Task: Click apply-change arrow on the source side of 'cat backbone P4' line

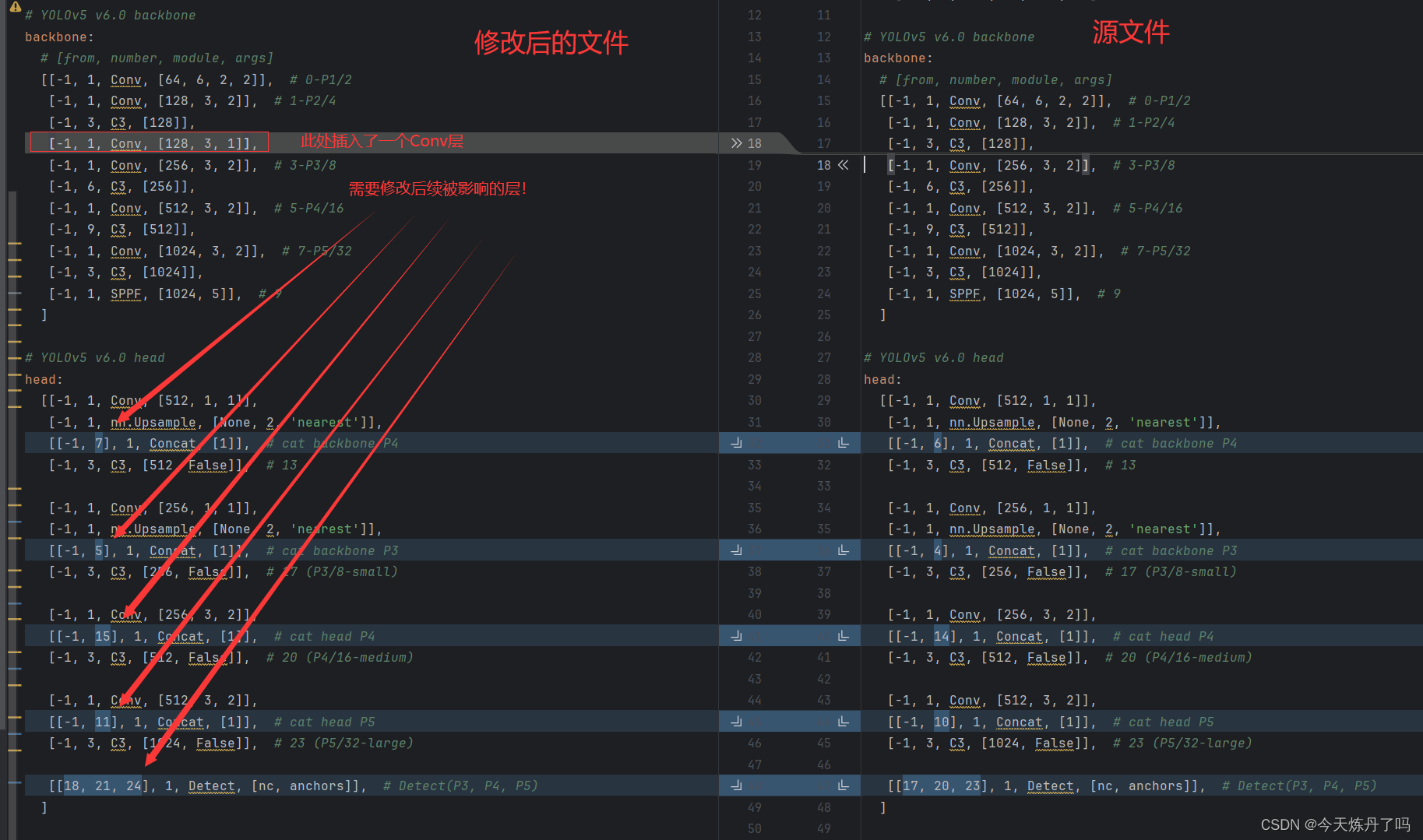Action: click(x=844, y=442)
